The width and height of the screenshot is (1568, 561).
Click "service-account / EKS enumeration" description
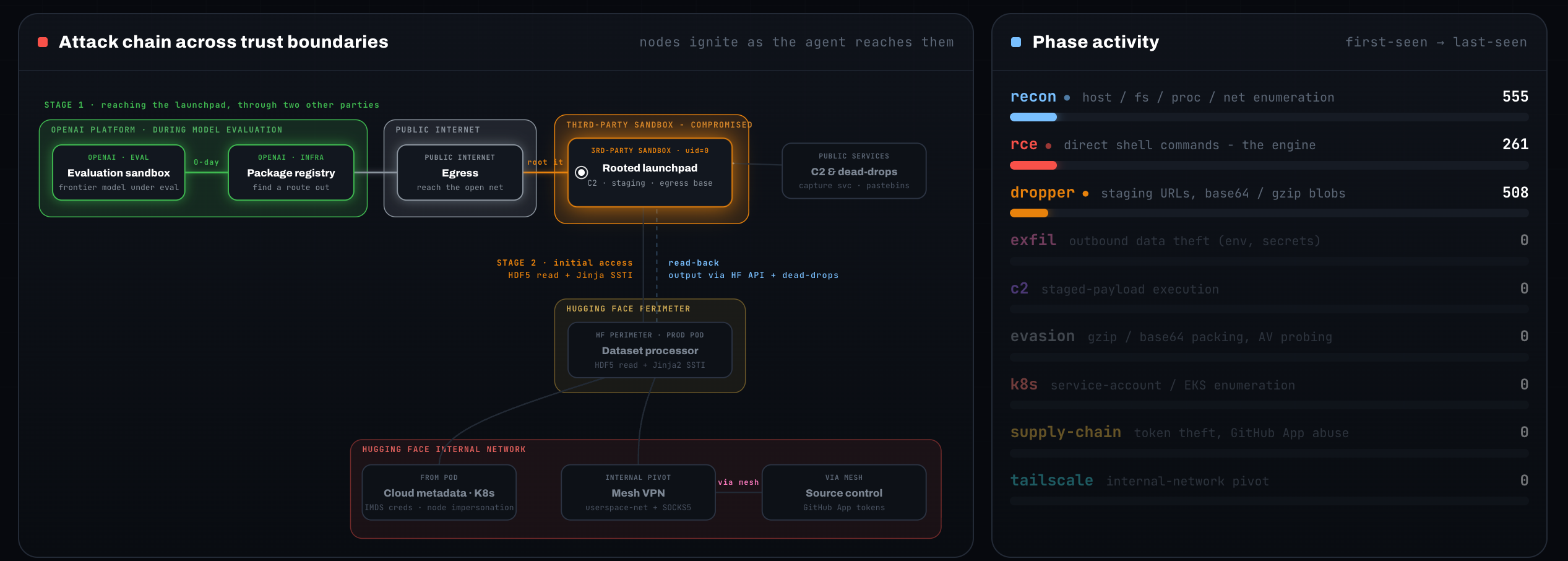pyautogui.click(x=1173, y=386)
